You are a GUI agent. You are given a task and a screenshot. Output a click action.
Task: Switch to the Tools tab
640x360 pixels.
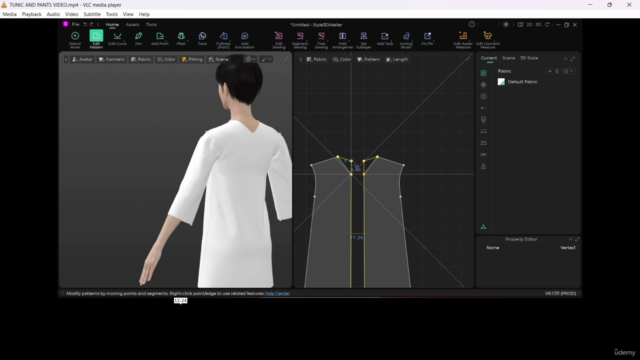(151, 24)
